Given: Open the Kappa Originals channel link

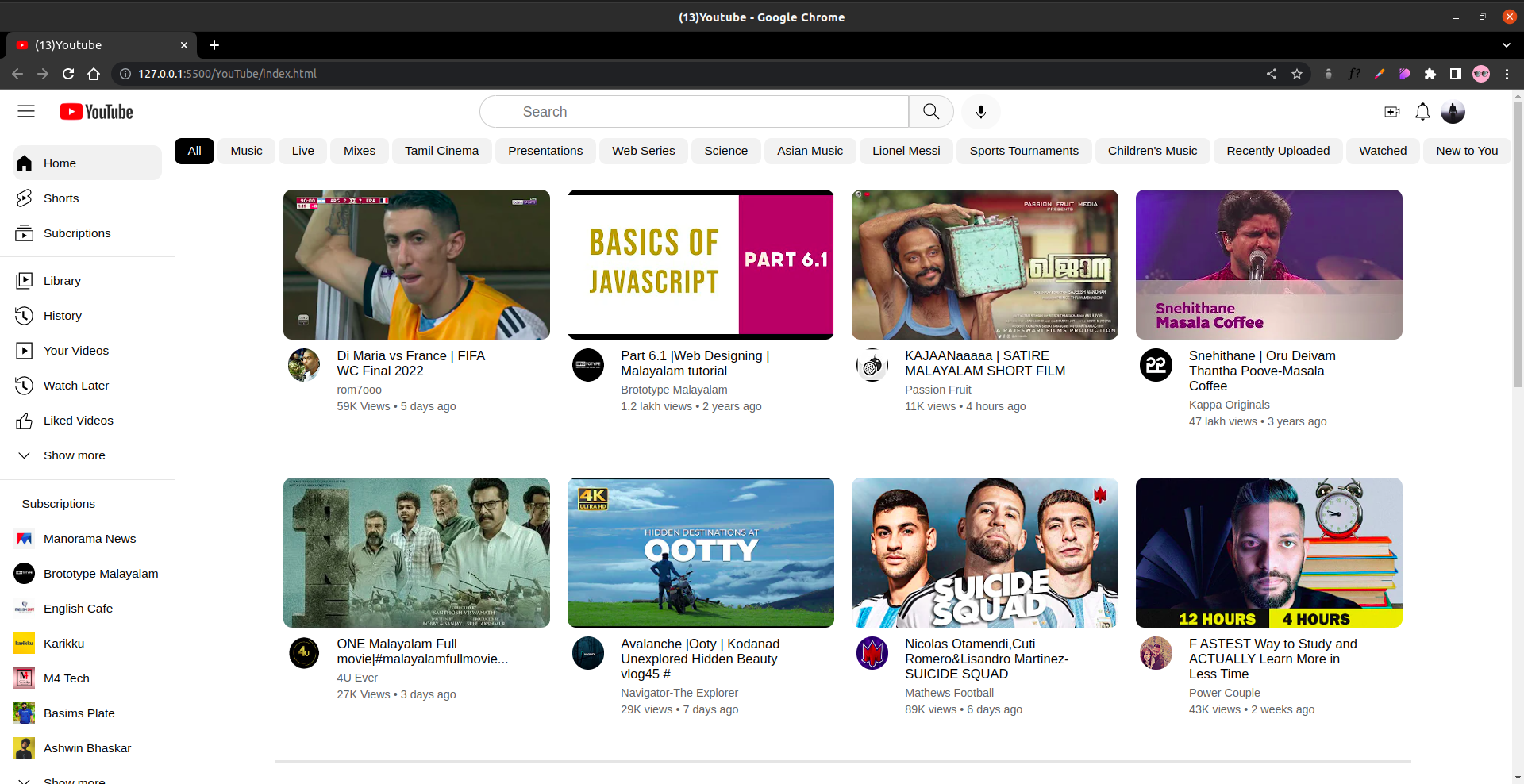Looking at the screenshot, I should pos(1229,405).
